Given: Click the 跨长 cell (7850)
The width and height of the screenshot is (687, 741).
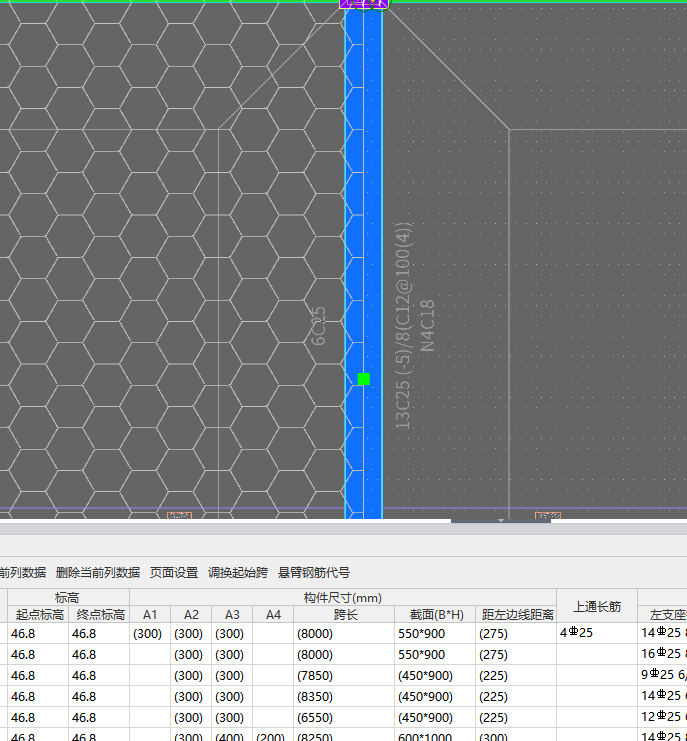Looking at the screenshot, I should pyautogui.click(x=344, y=676).
